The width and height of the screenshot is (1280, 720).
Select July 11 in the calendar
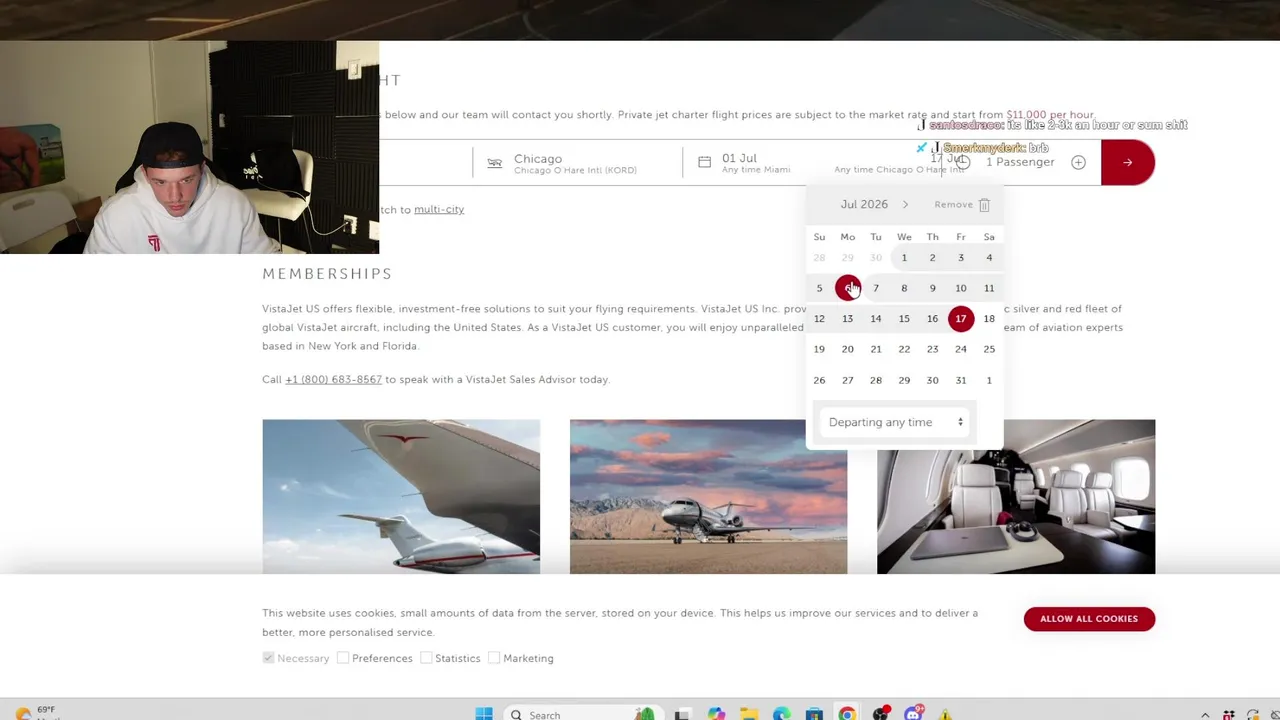(x=989, y=288)
